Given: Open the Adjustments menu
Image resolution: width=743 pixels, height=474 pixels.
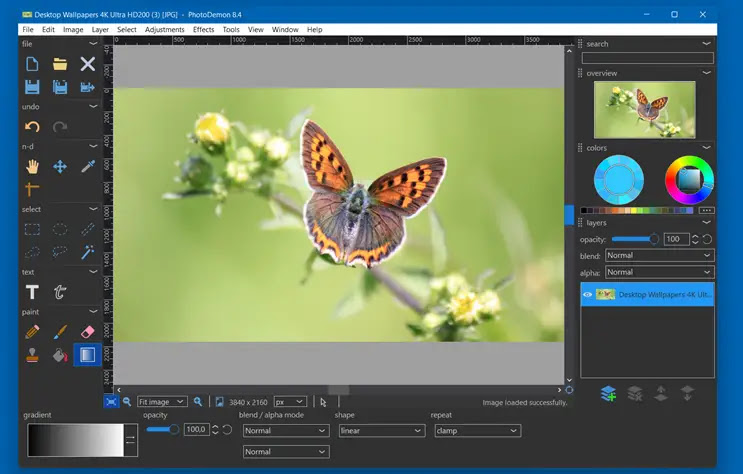Looking at the screenshot, I should coord(164,30).
